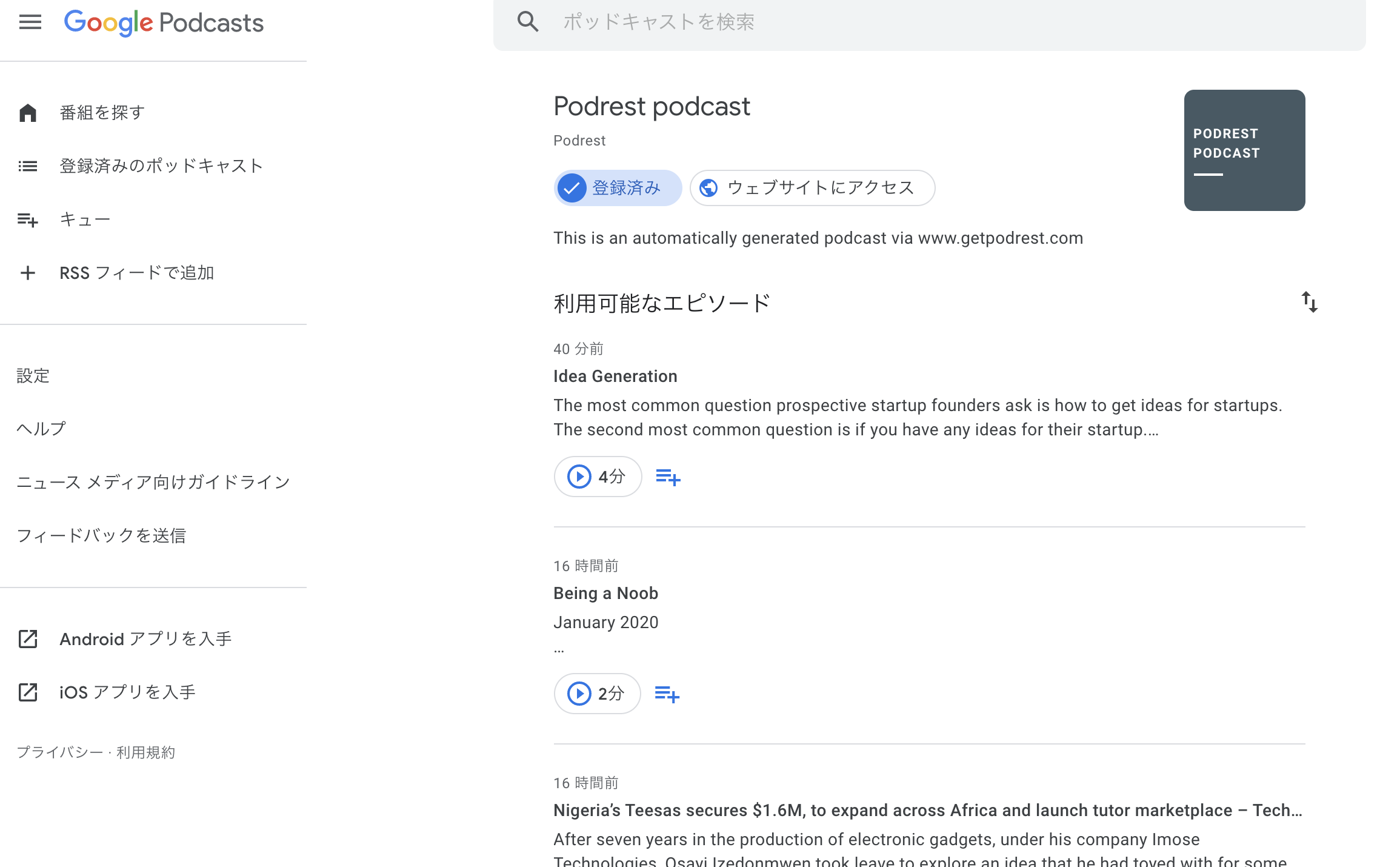This screenshot has width=1400, height=867.
Task: Open the キュー queue menu item
Action: [85, 219]
